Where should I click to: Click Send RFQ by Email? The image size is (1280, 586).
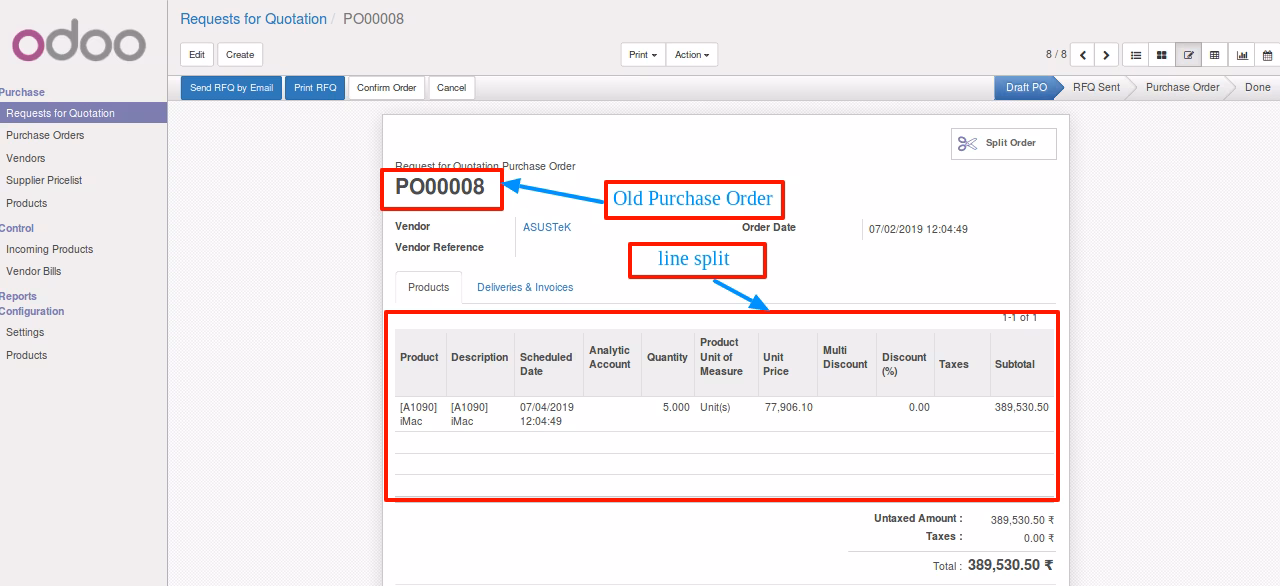[x=231, y=88]
